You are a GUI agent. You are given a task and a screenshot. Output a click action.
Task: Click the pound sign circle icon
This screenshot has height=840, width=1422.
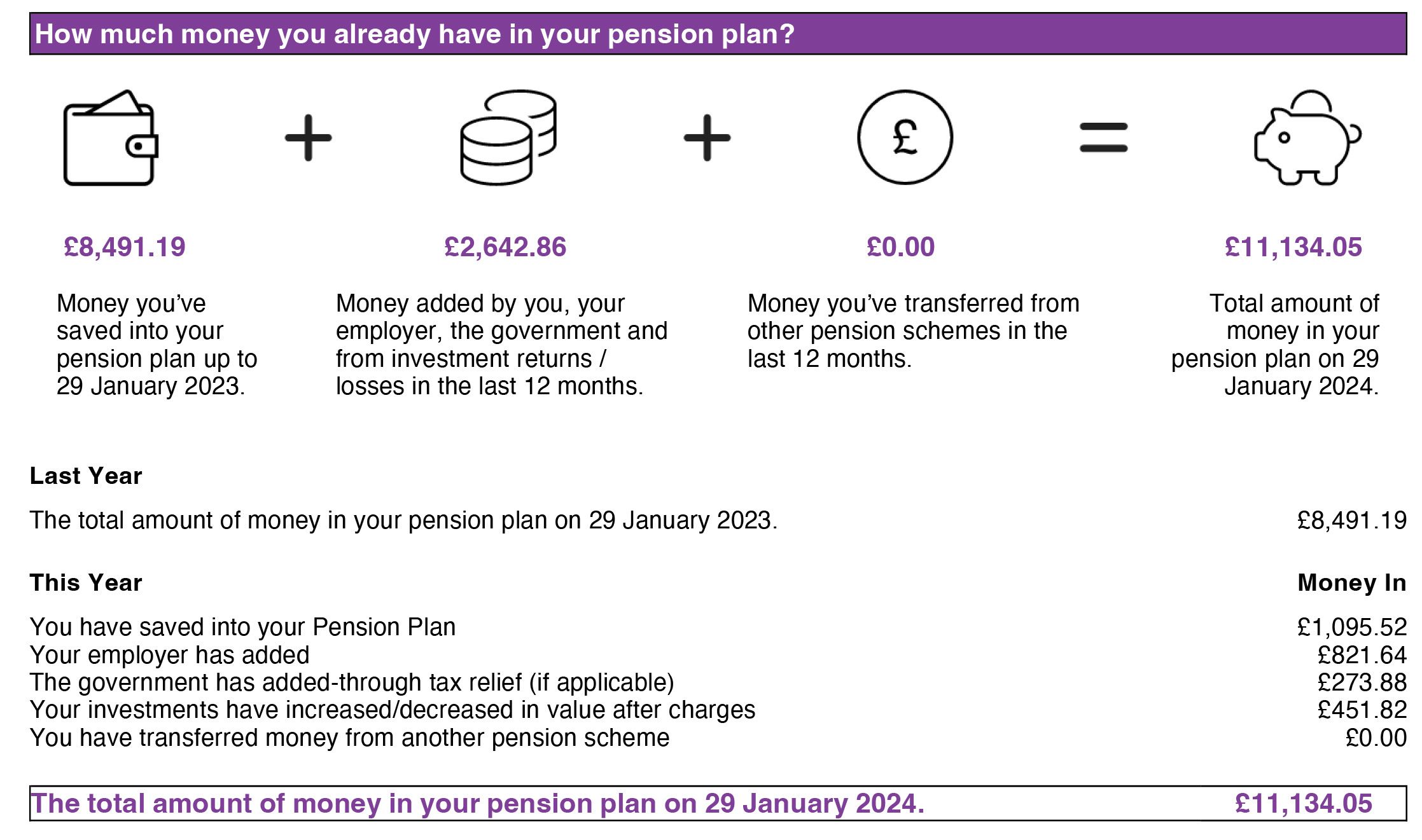tap(905, 137)
